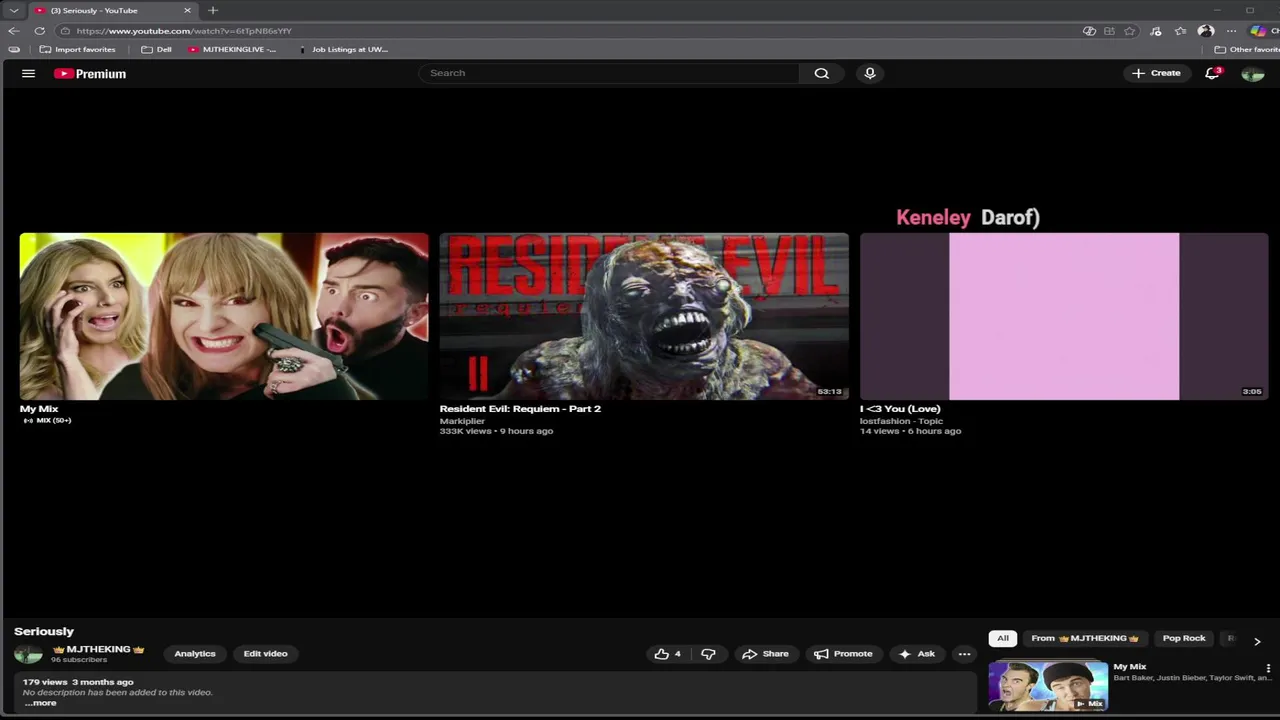Open a new browser tab
Image resolution: width=1280 pixels, height=720 pixels.
213,10
